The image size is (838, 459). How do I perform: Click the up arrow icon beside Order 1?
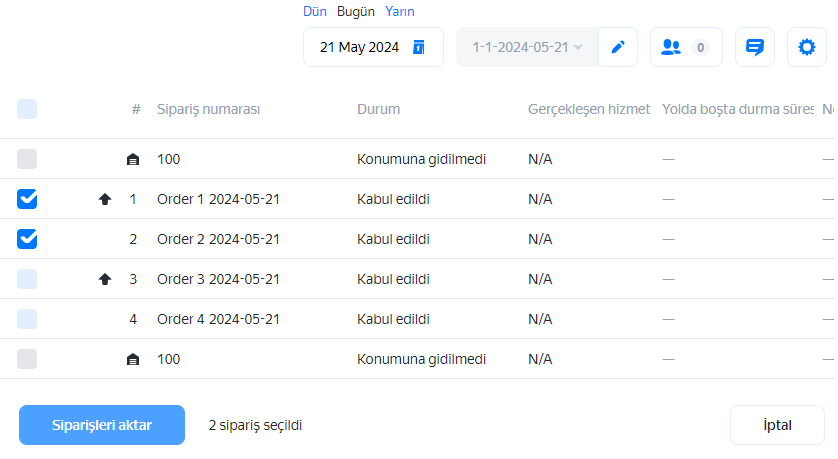coord(105,199)
